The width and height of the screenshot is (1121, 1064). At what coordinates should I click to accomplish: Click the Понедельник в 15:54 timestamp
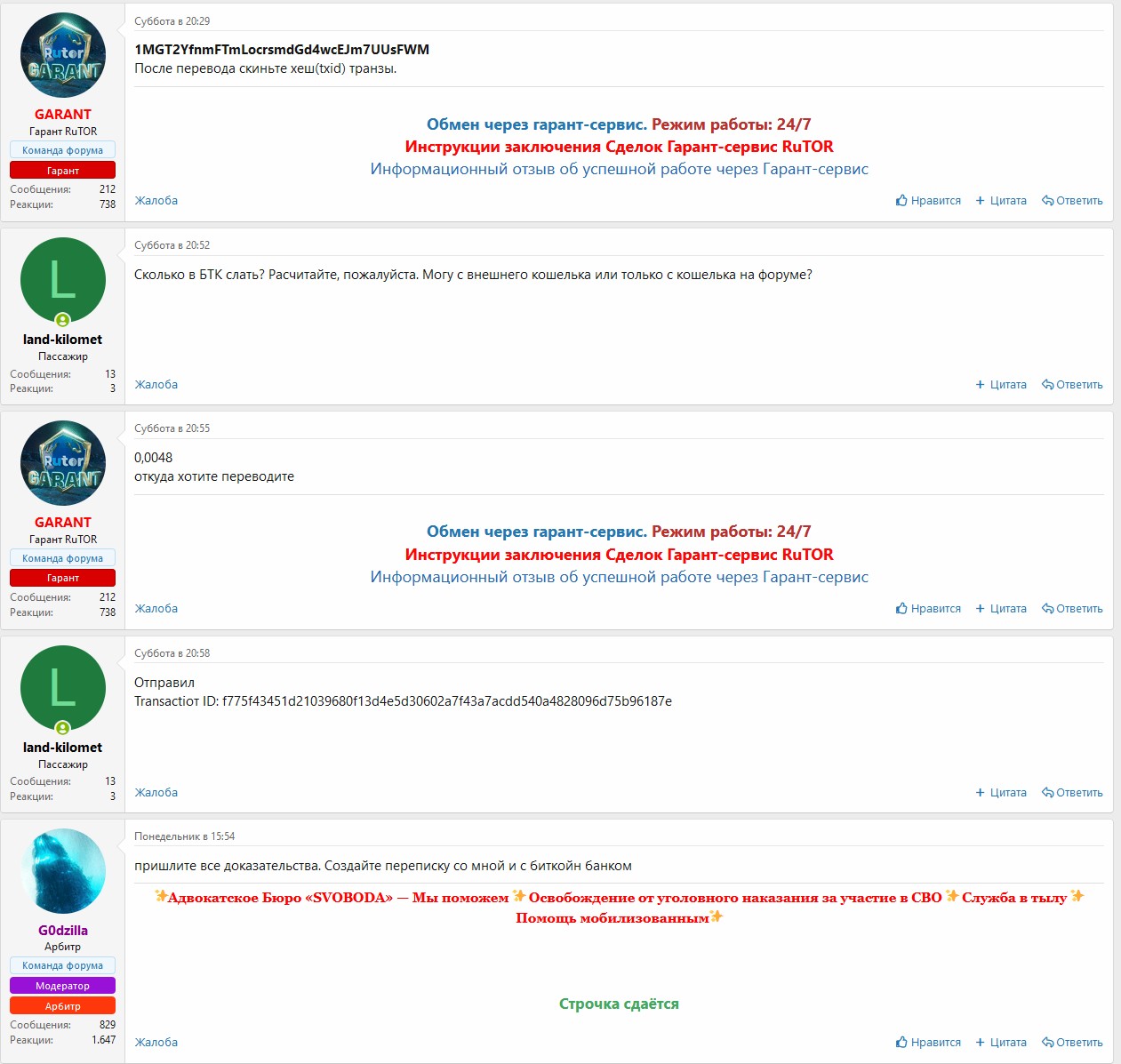185,836
